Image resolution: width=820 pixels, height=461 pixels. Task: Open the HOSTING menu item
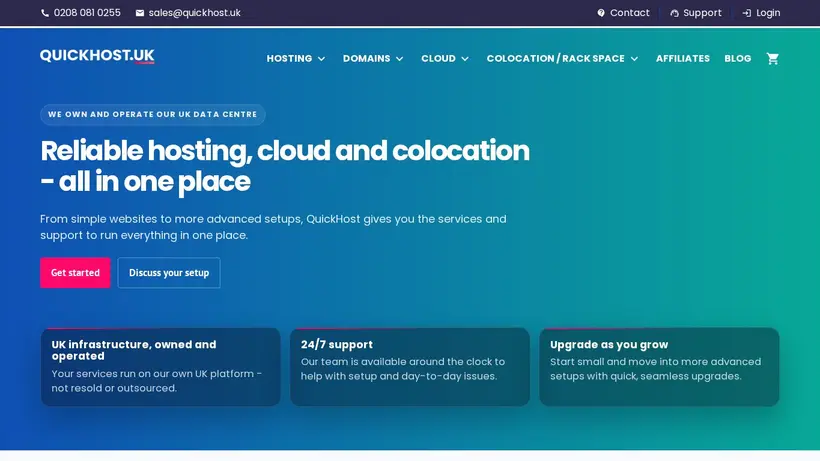(289, 59)
